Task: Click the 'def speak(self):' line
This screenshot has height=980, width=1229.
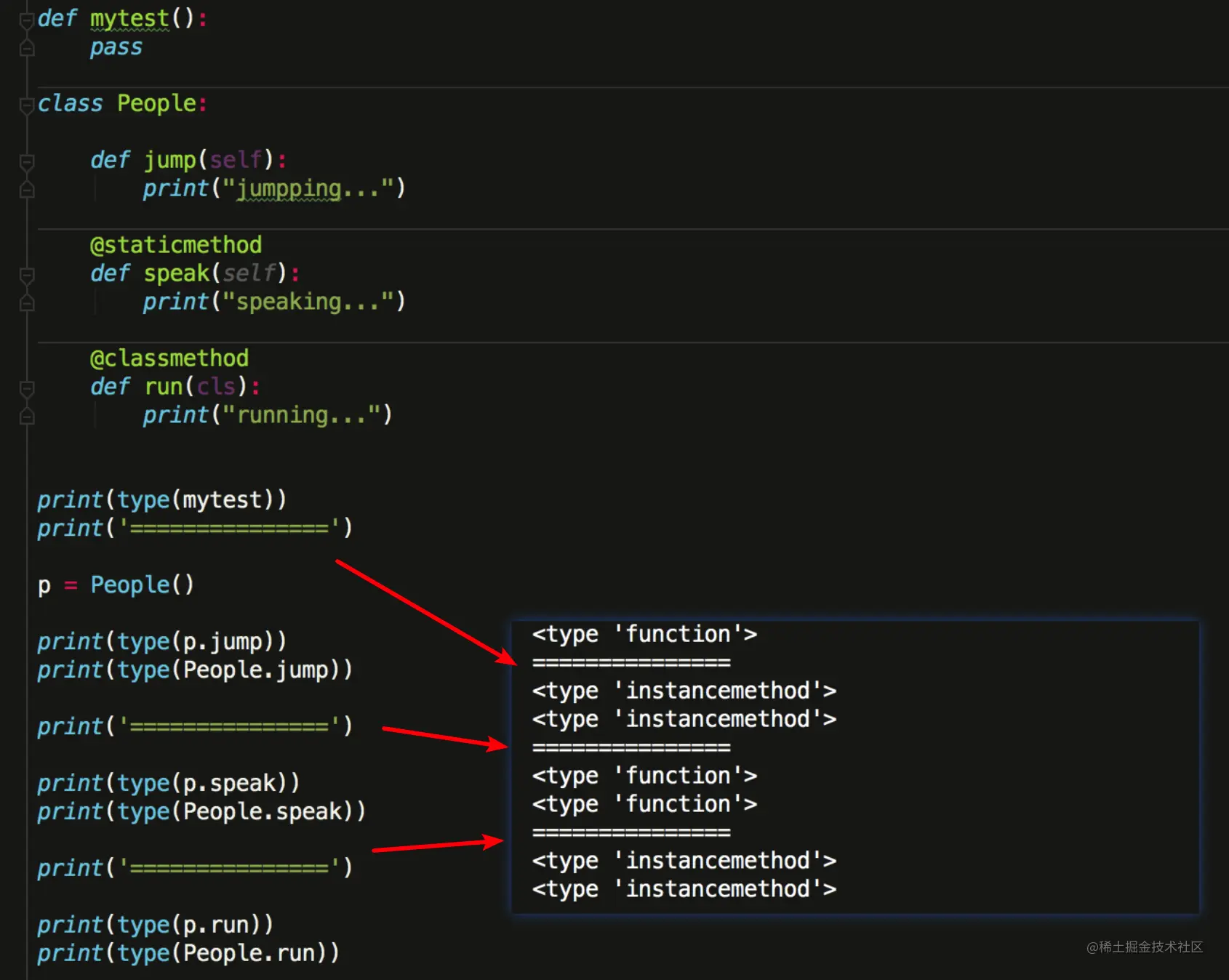Action: click(x=195, y=273)
